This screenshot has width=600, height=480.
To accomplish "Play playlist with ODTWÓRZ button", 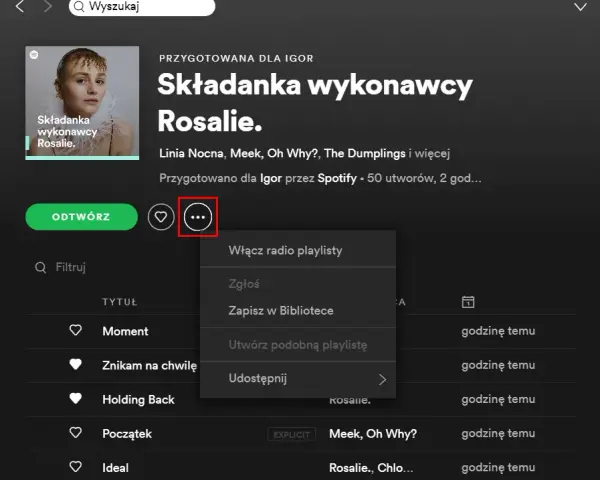I will 82,217.
